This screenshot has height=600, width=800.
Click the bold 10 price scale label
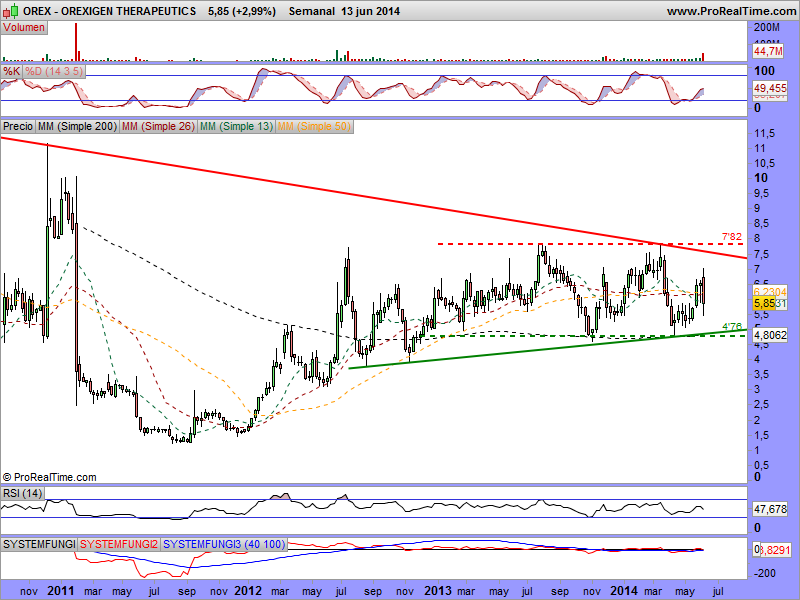(x=761, y=178)
